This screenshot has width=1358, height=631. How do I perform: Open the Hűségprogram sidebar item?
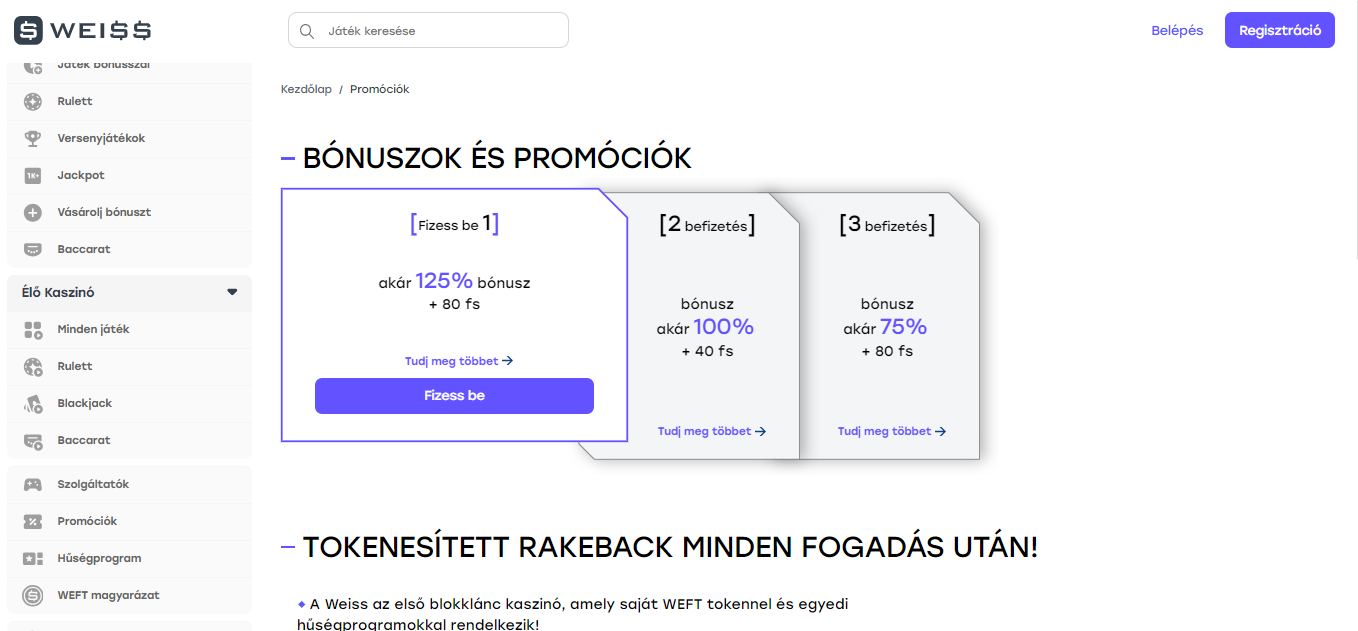(129, 558)
